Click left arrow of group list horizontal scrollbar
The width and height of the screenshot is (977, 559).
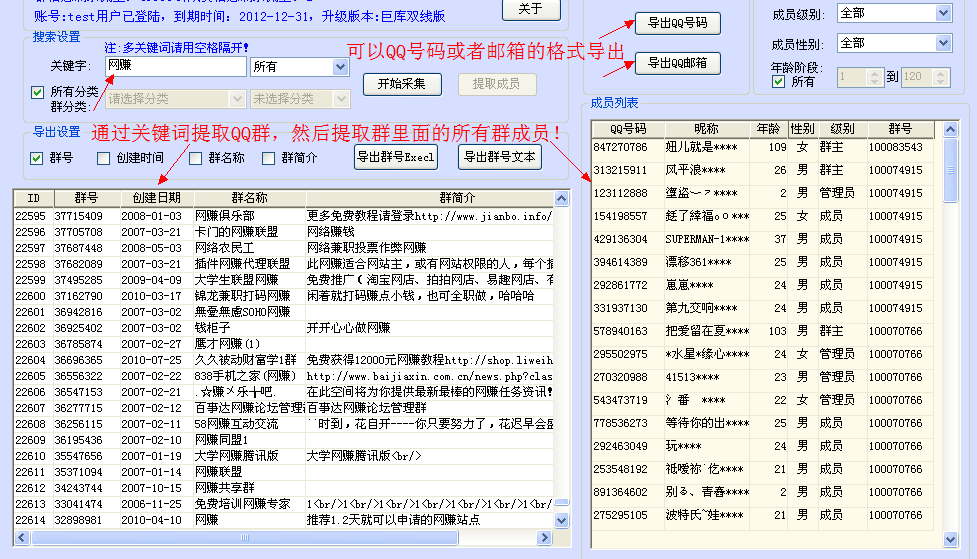tap(22, 537)
